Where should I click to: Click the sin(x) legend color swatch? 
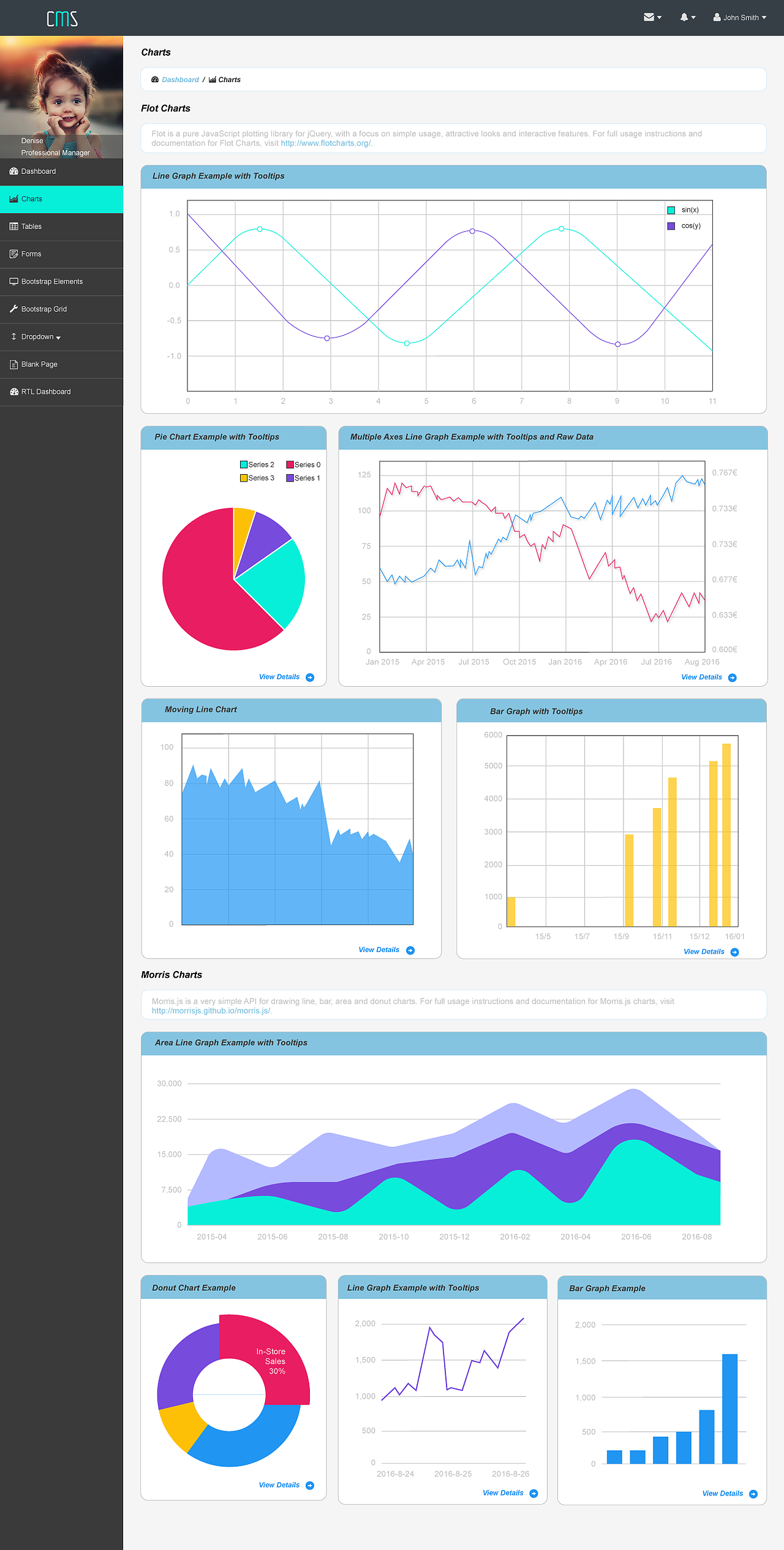tap(671, 210)
